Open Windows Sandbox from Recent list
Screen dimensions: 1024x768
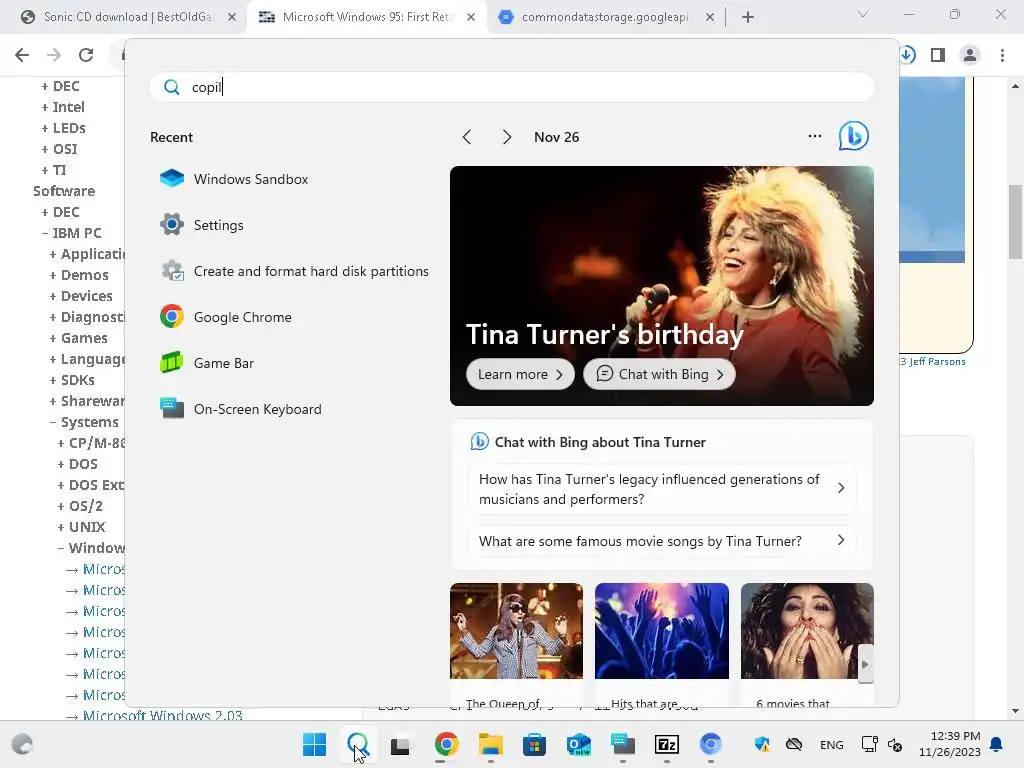235,179
